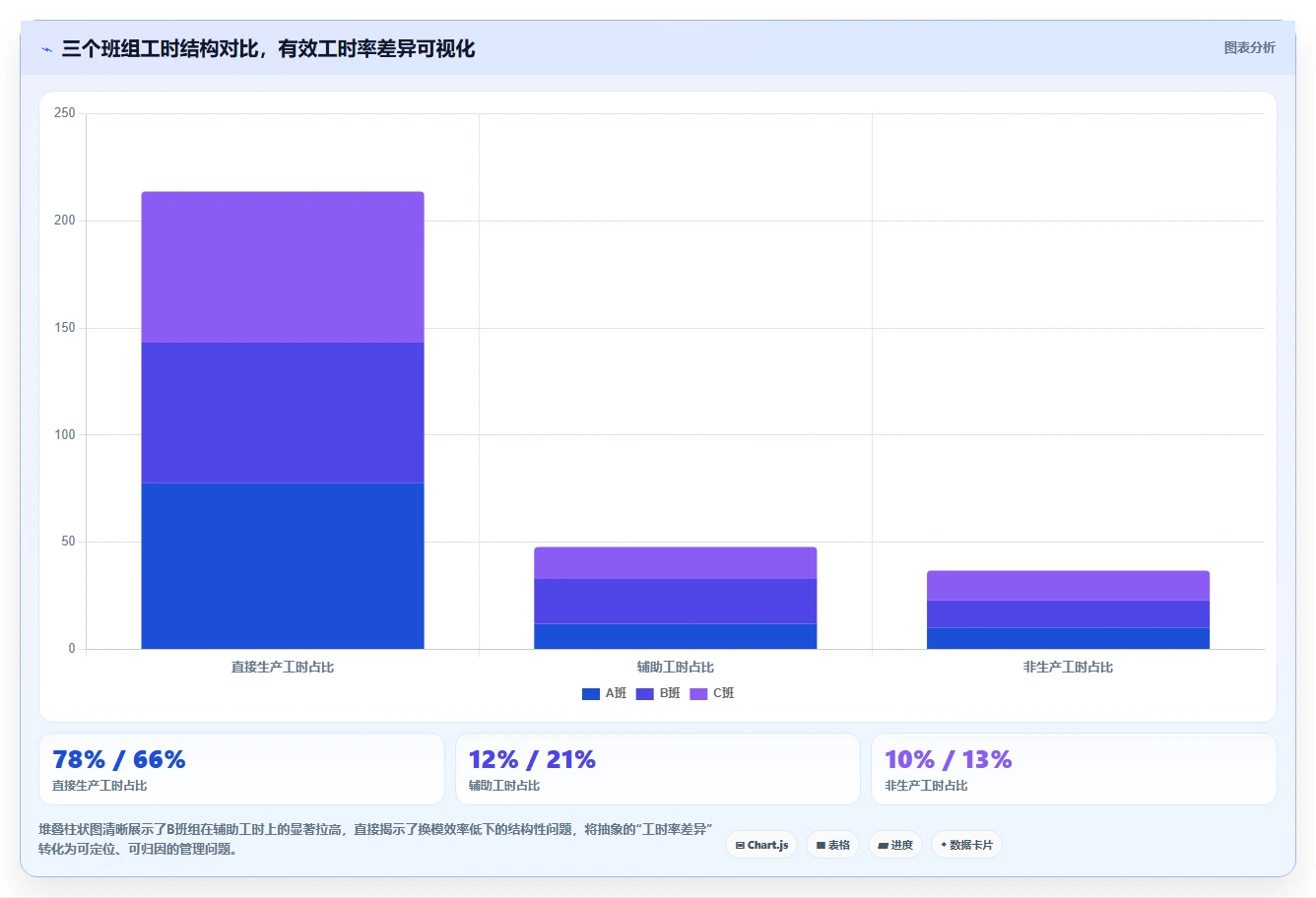Select the C班 segment of 辅助工时占比 bar
This screenshot has width=1316, height=898.
click(676, 563)
